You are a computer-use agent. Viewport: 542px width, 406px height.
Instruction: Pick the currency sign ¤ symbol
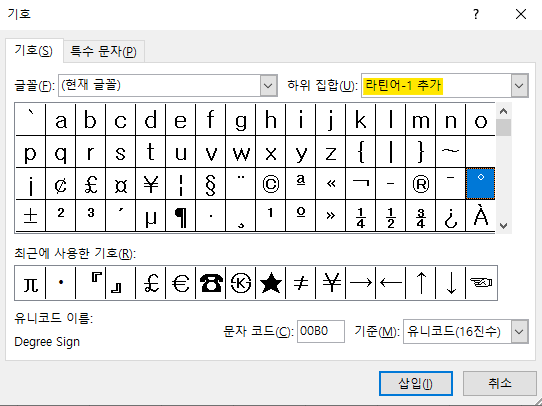tap(120, 183)
